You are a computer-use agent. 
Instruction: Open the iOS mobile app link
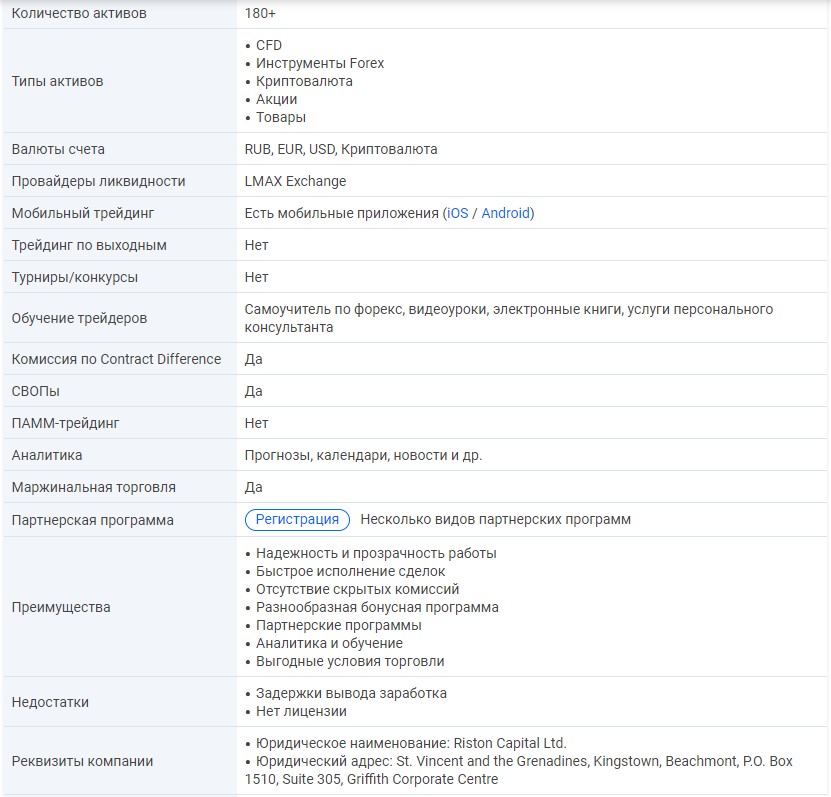pos(457,213)
